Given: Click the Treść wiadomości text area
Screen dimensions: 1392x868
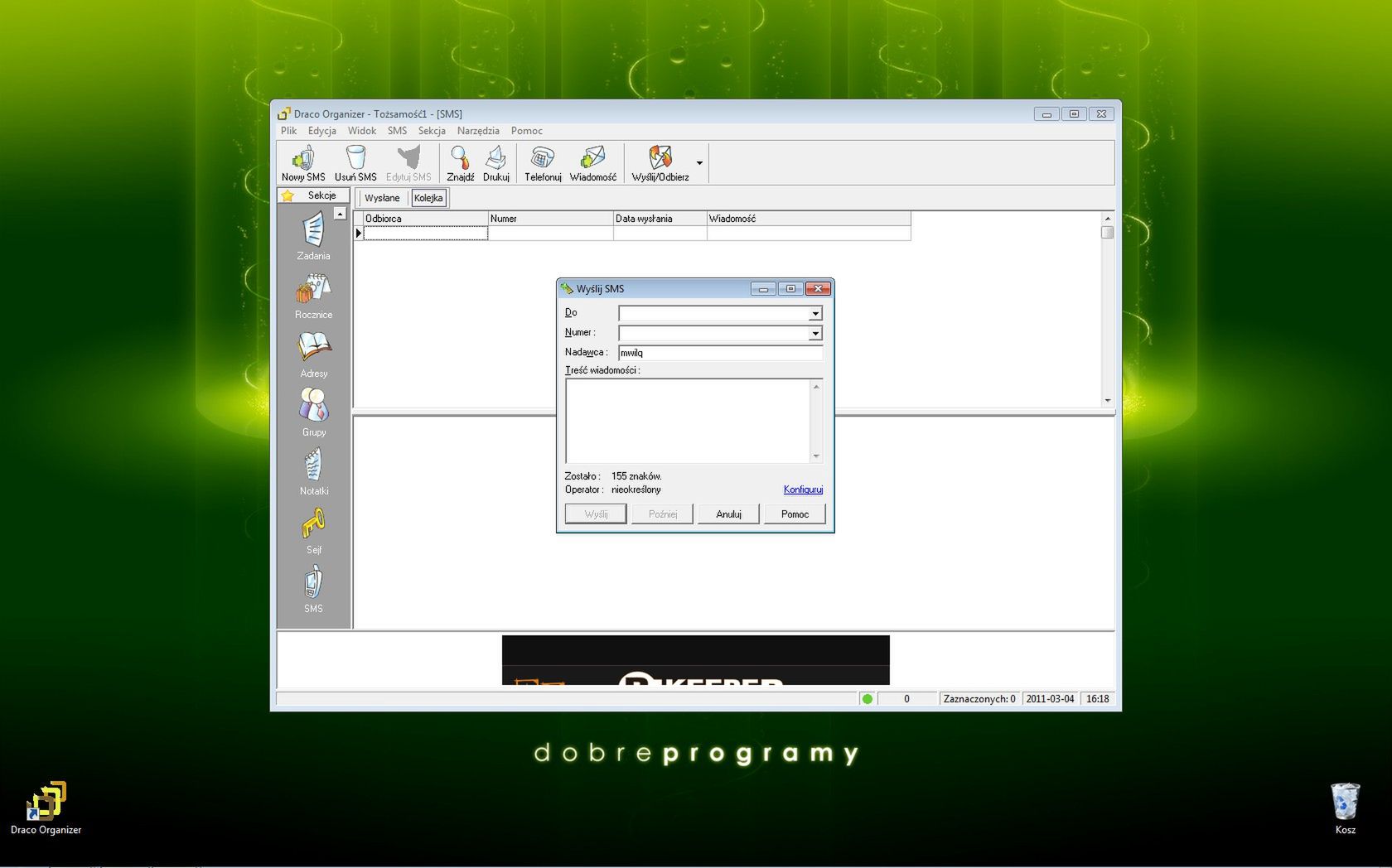Looking at the screenshot, I should coord(688,421).
